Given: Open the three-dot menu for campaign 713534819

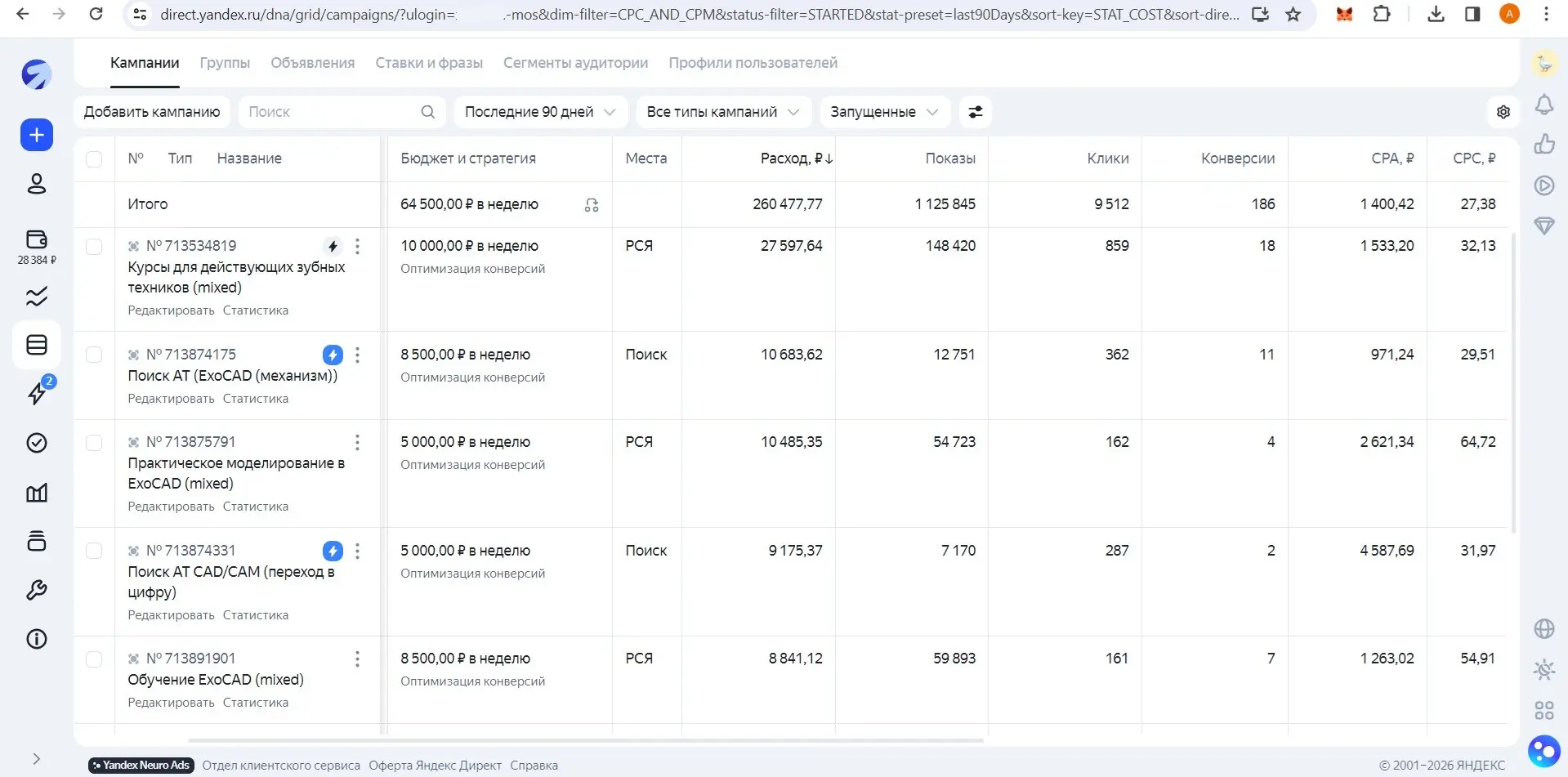Looking at the screenshot, I should point(357,246).
